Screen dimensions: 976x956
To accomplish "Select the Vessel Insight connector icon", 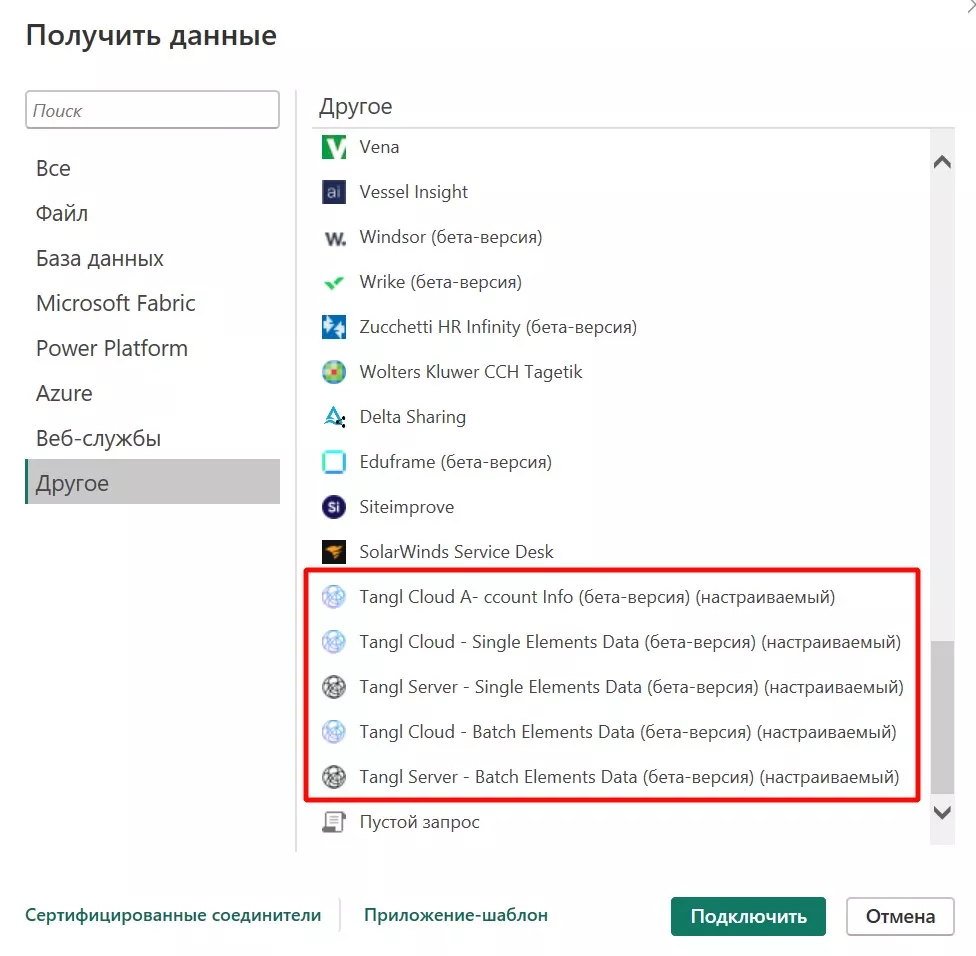I will click(333, 192).
